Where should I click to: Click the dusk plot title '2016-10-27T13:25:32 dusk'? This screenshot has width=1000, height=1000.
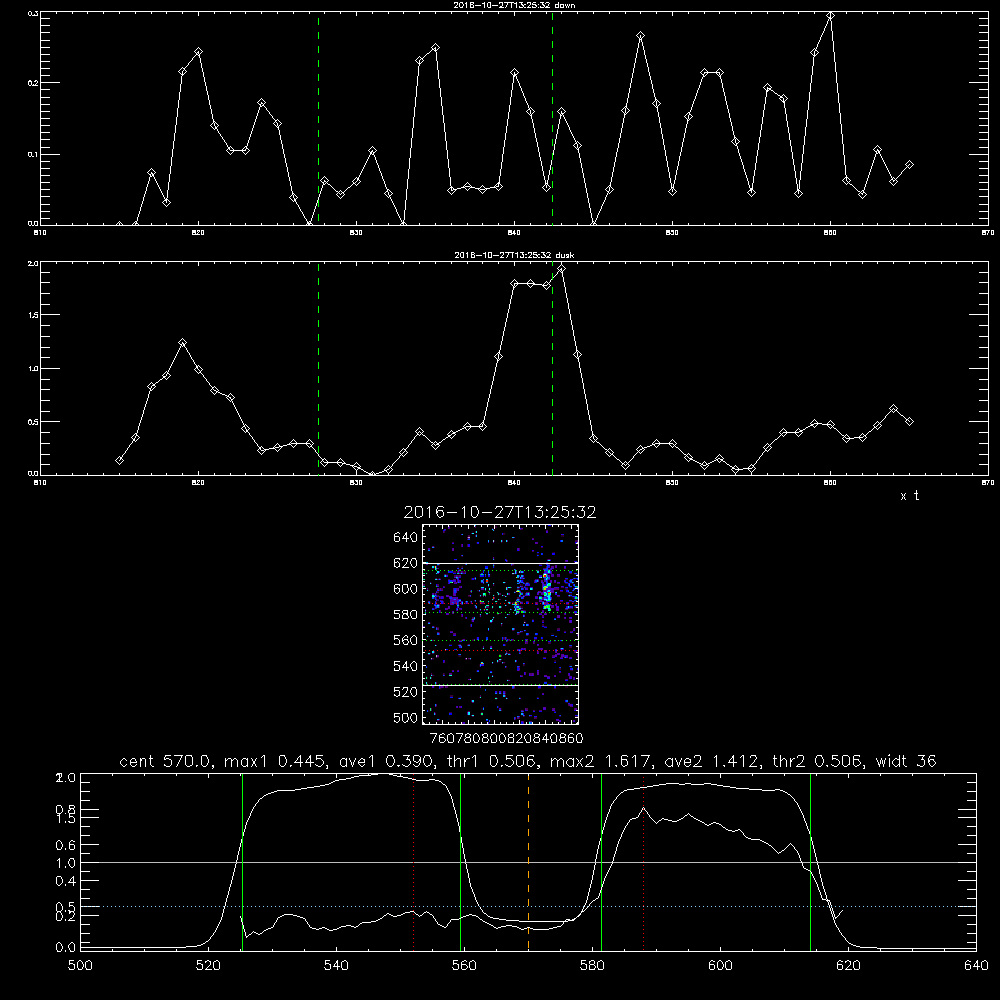click(x=514, y=255)
